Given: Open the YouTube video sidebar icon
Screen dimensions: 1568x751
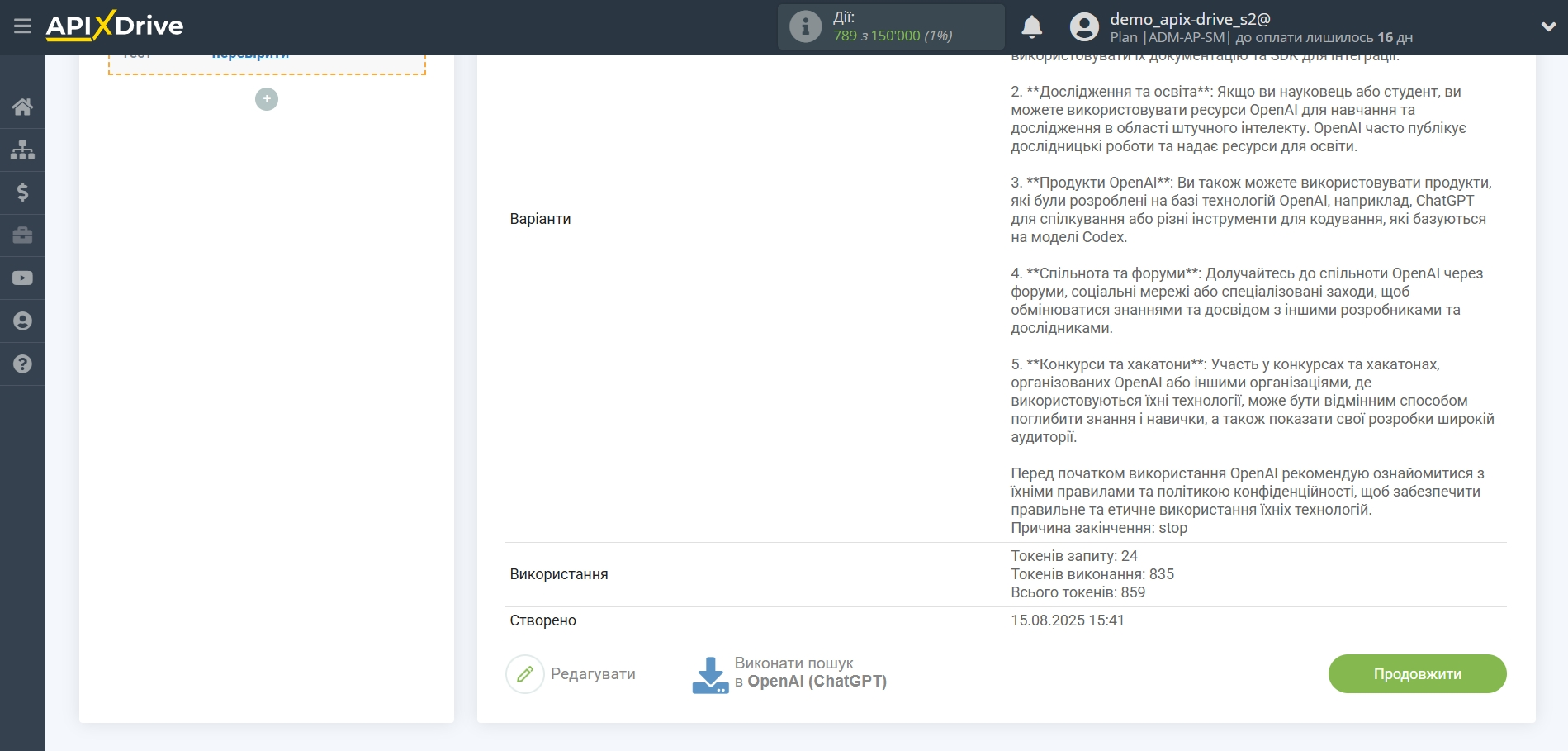Looking at the screenshot, I should click(22, 278).
